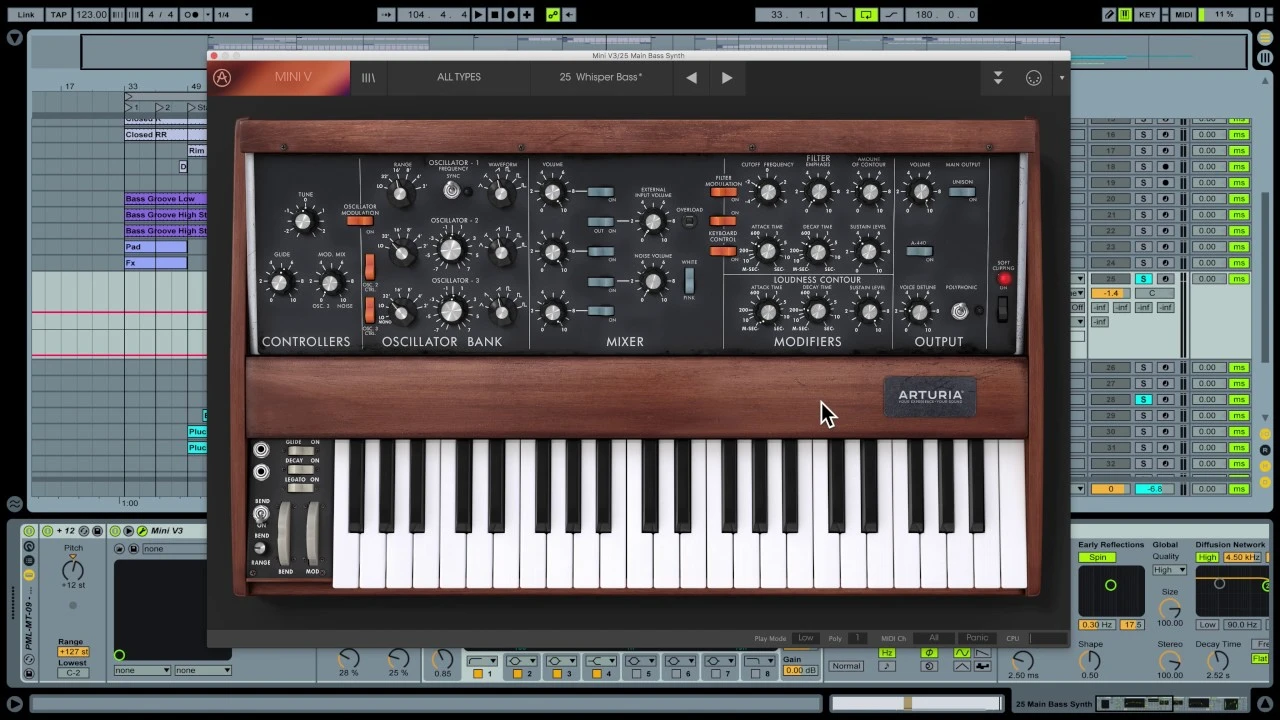Image resolution: width=1280 pixels, height=720 pixels.
Task: Click the Follow playback arrow button
Action: pyautogui.click(x=386, y=15)
